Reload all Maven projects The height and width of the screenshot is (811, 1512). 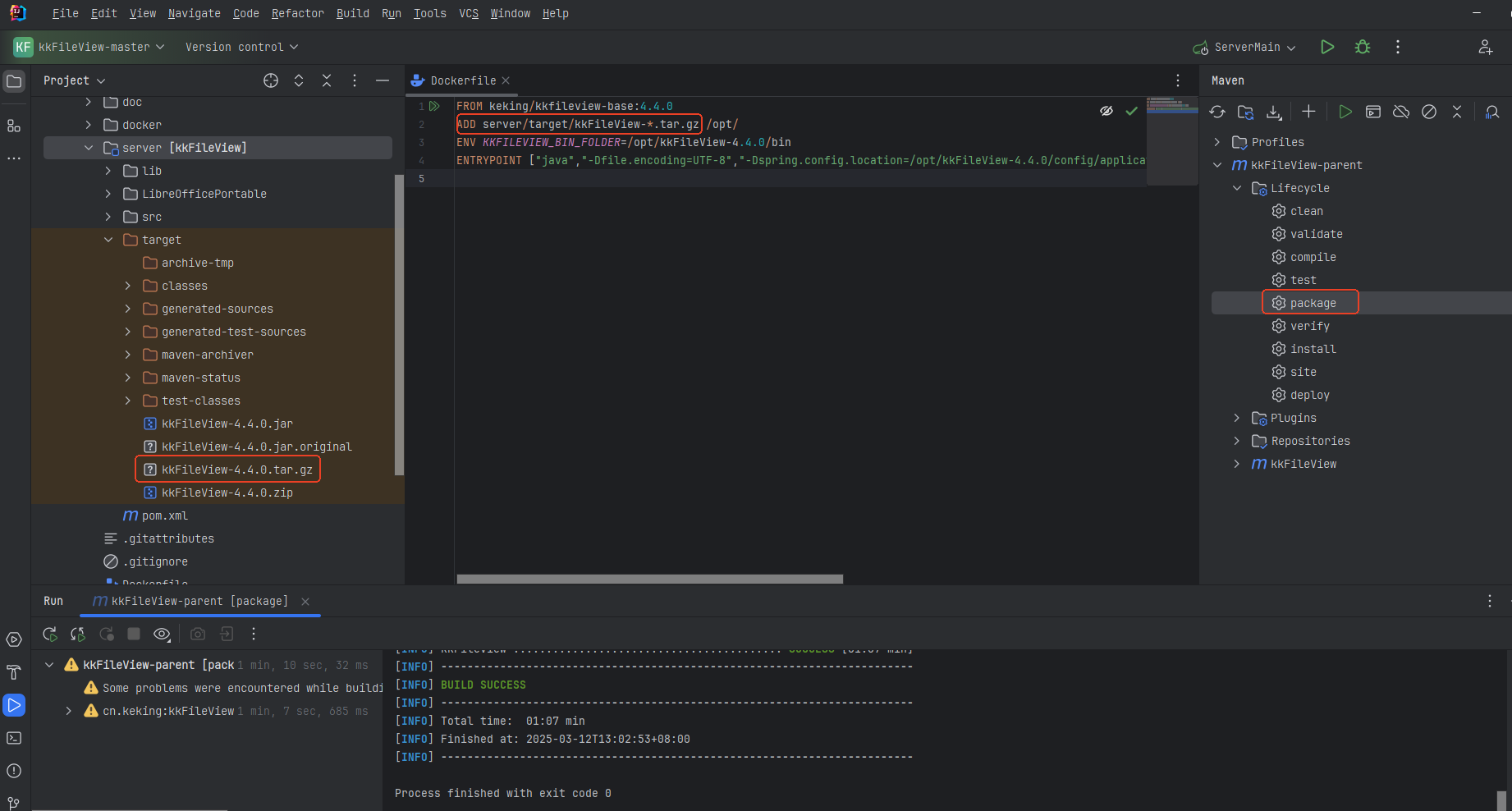[1217, 112]
